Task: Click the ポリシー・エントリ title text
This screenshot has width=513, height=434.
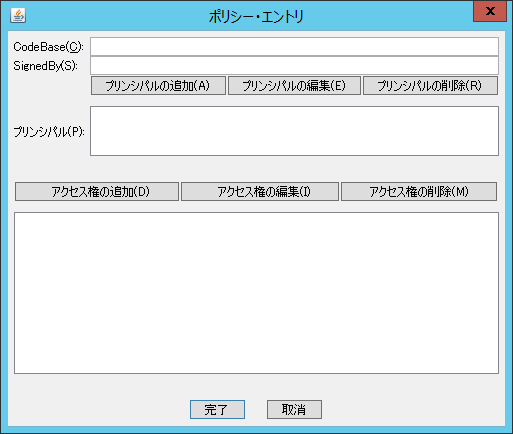Action: point(256,16)
